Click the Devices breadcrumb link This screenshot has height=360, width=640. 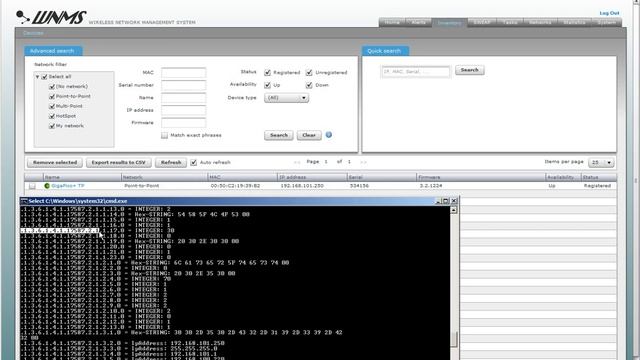33,33
